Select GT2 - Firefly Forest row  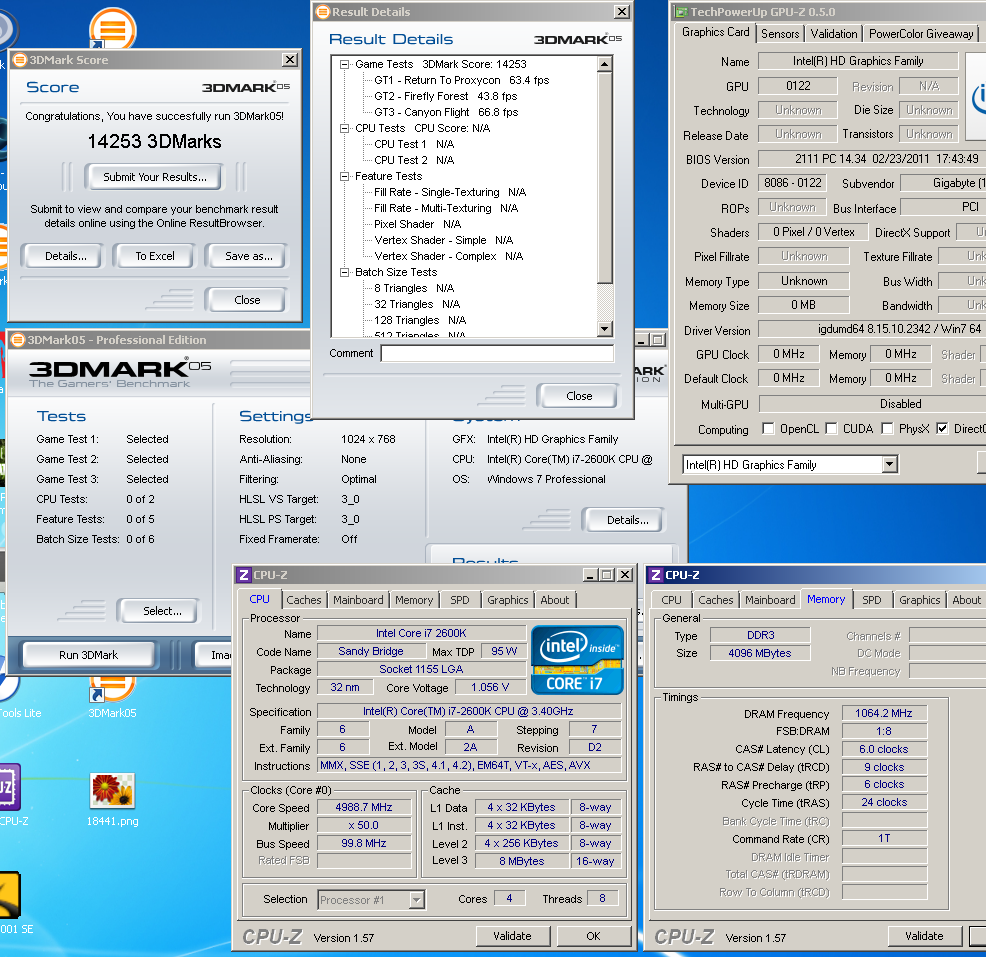click(x=446, y=96)
